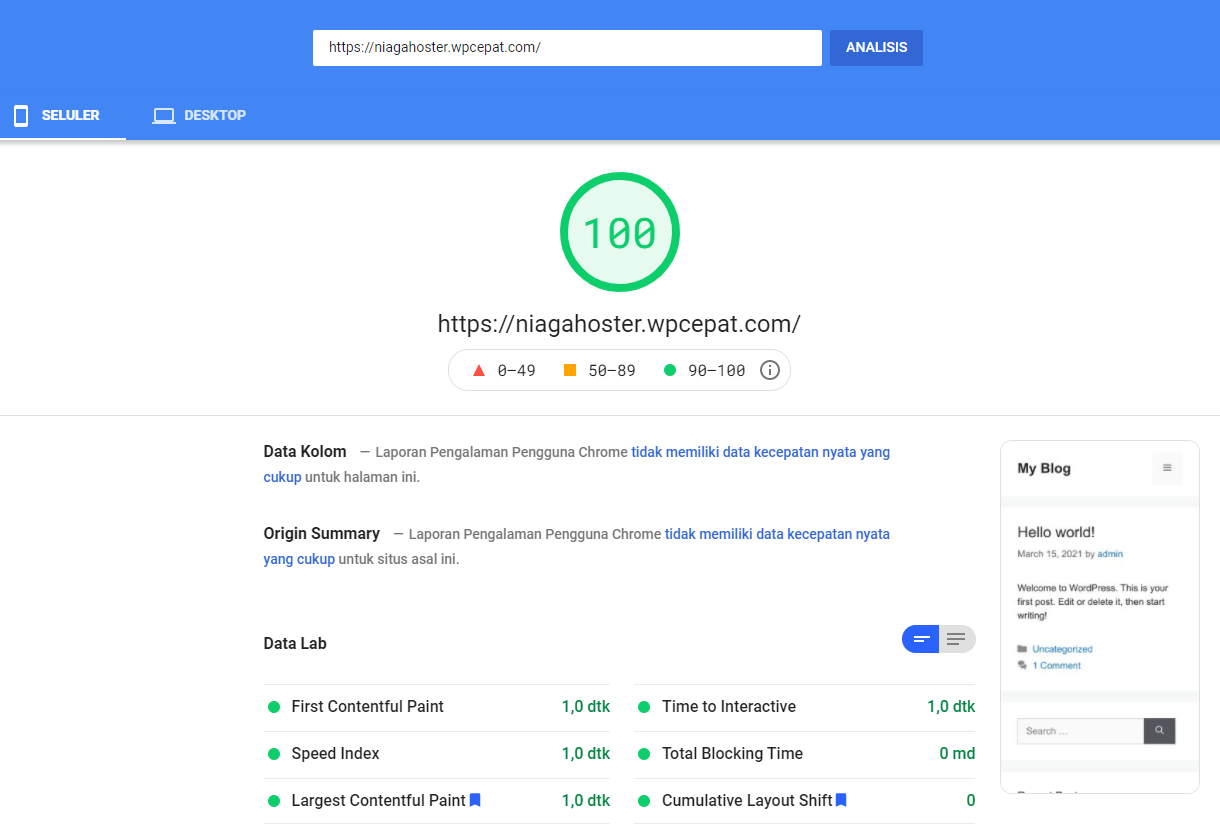
Task: Click the search magnifier icon in preview
Action: click(1159, 731)
